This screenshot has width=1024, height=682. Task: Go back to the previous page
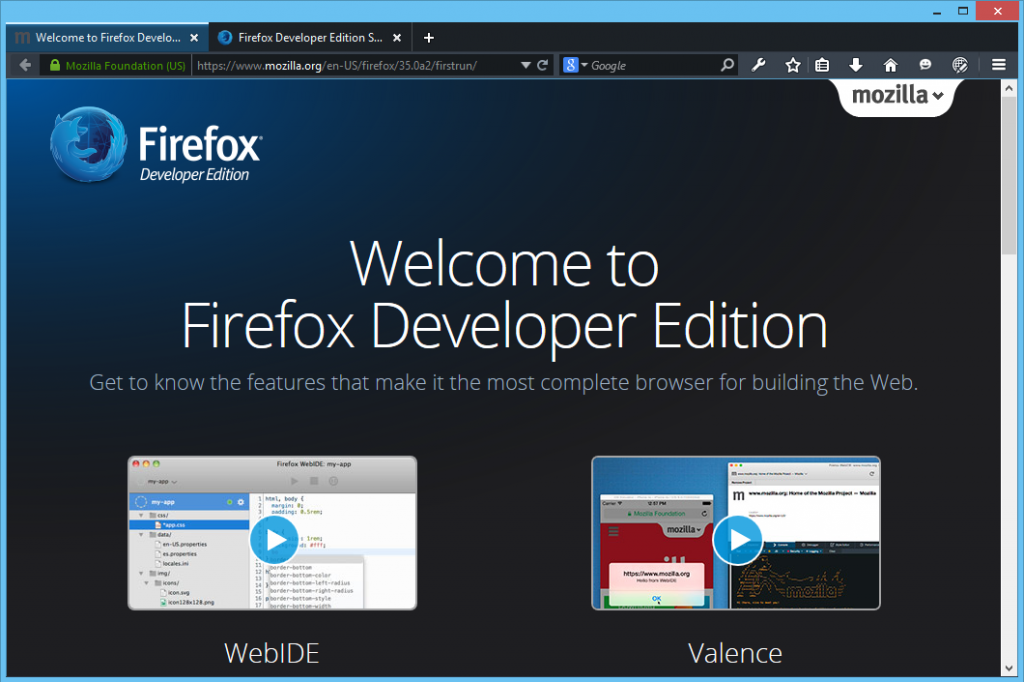25,65
